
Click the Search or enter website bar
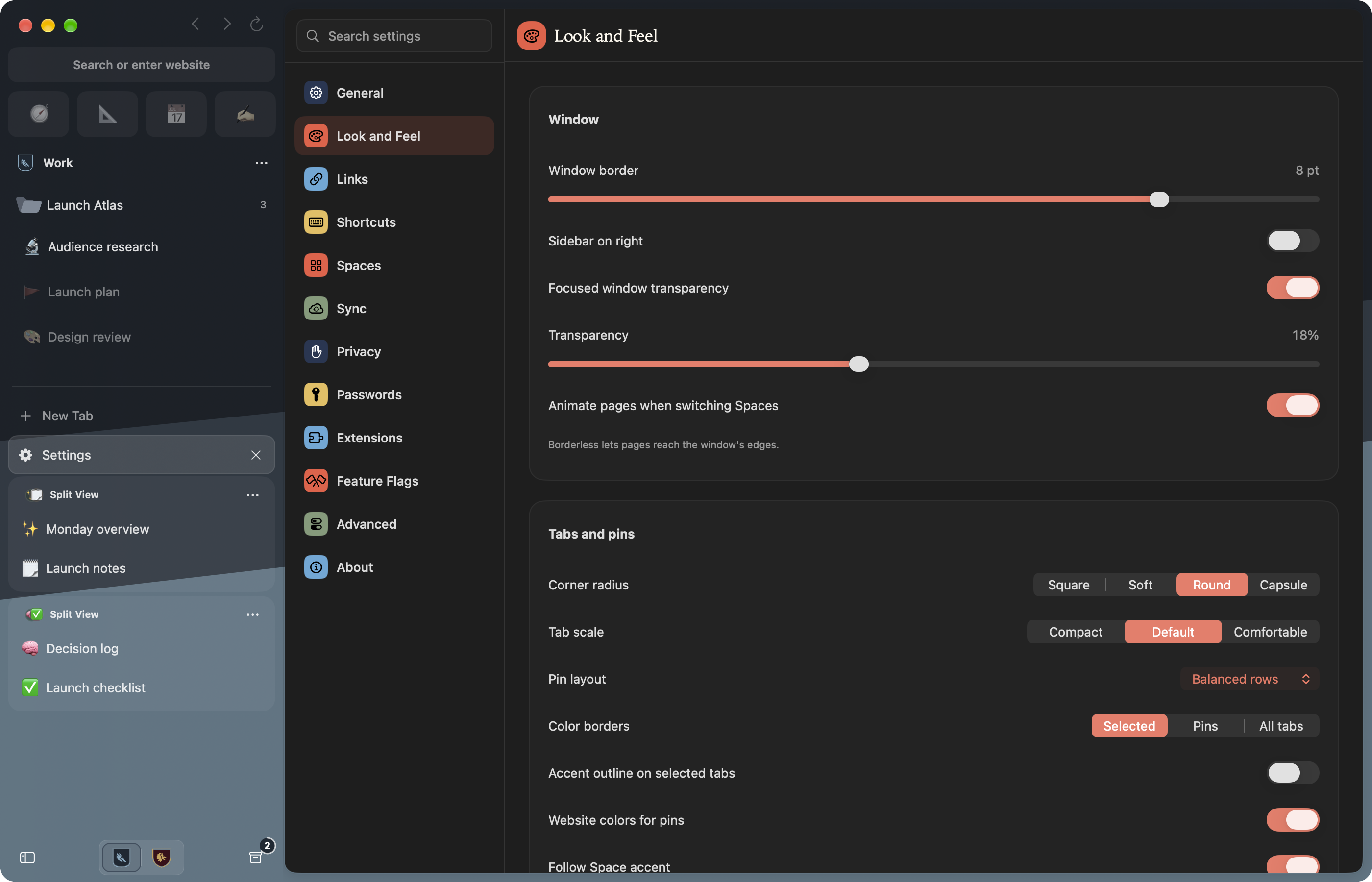pyautogui.click(x=142, y=65)
